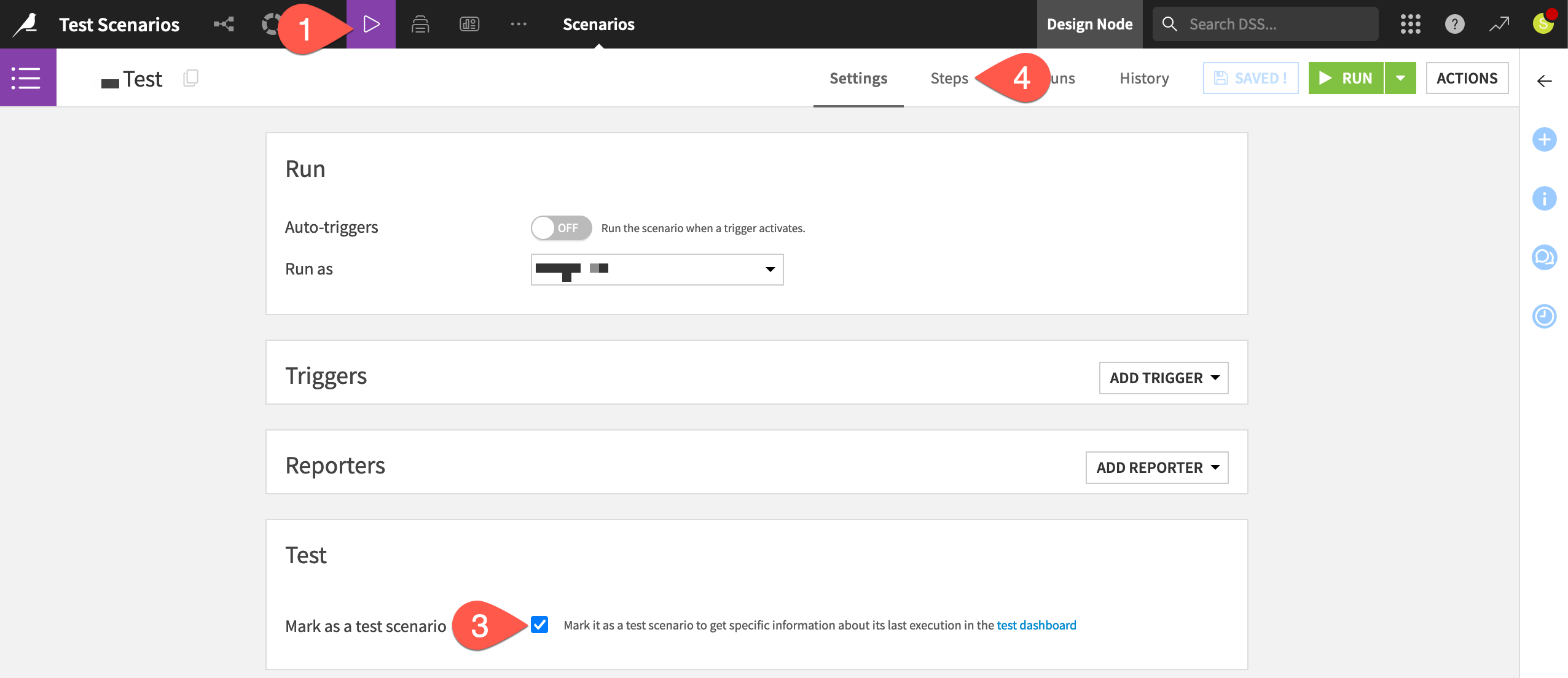
Task: Uncheck Mark as a test scenario
Action: 539,625
